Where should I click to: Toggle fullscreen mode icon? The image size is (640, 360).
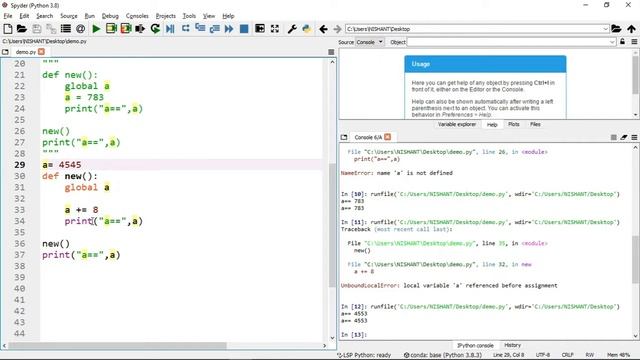click(275, 29)
